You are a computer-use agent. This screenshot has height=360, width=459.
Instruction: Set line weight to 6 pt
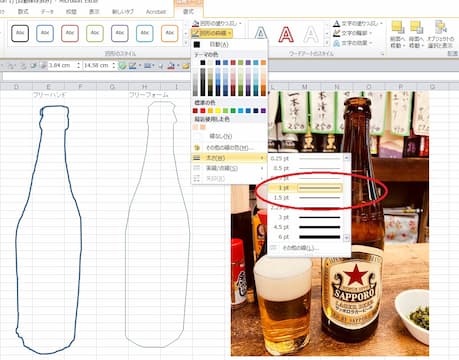306,237
